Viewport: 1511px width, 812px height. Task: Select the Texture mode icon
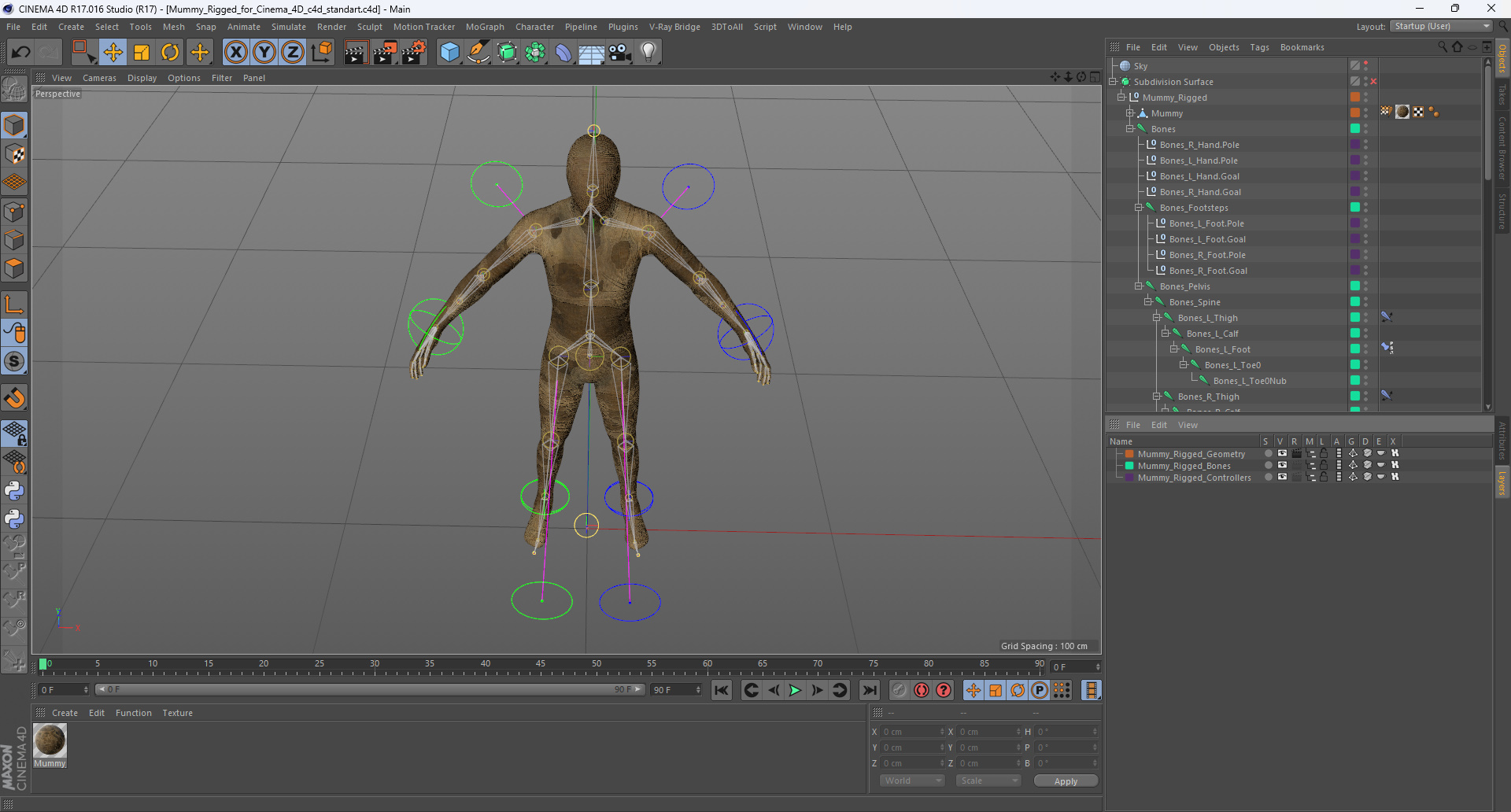point(14,154)
